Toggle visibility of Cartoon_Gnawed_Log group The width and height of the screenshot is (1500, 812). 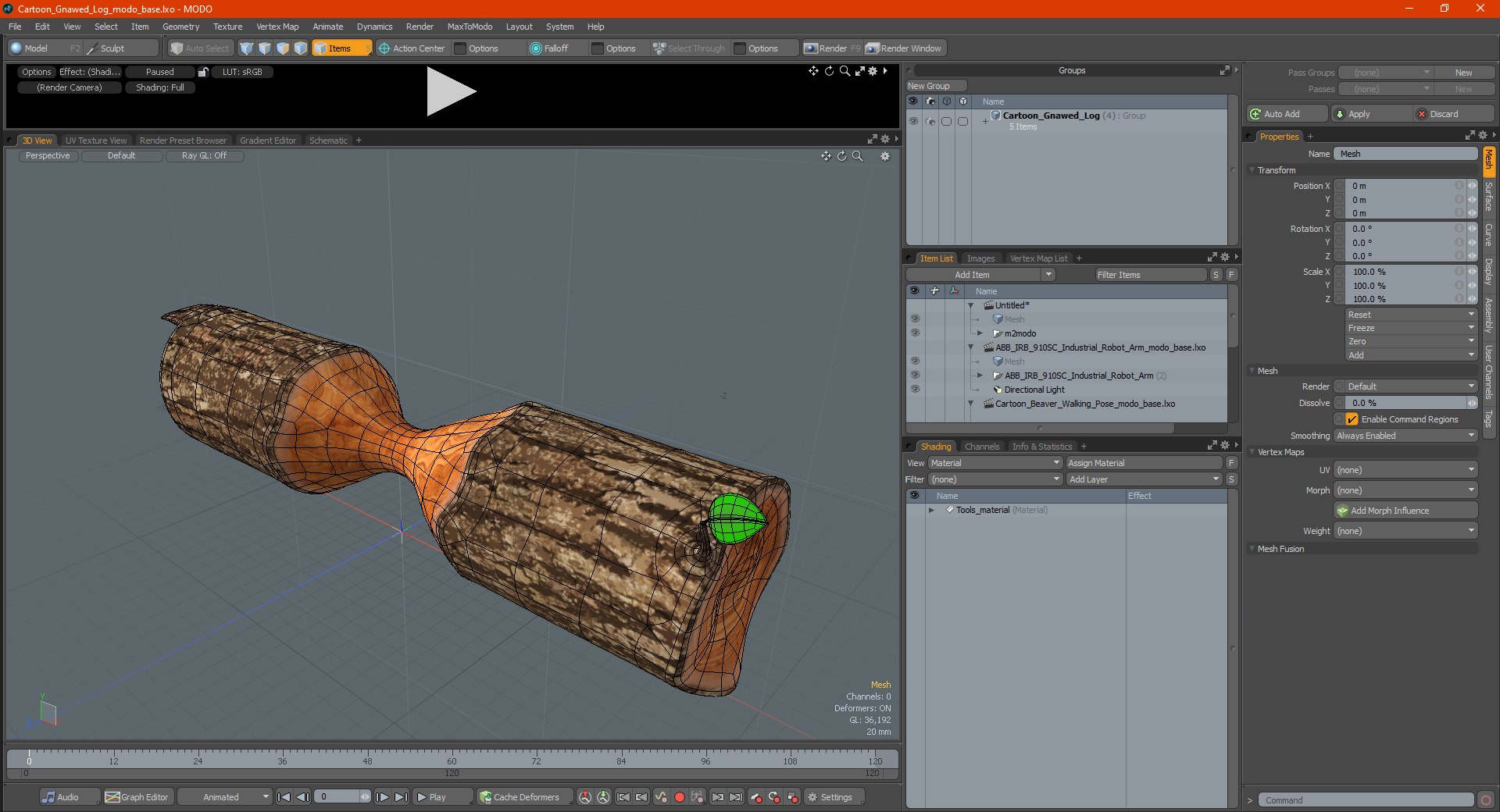912,121
